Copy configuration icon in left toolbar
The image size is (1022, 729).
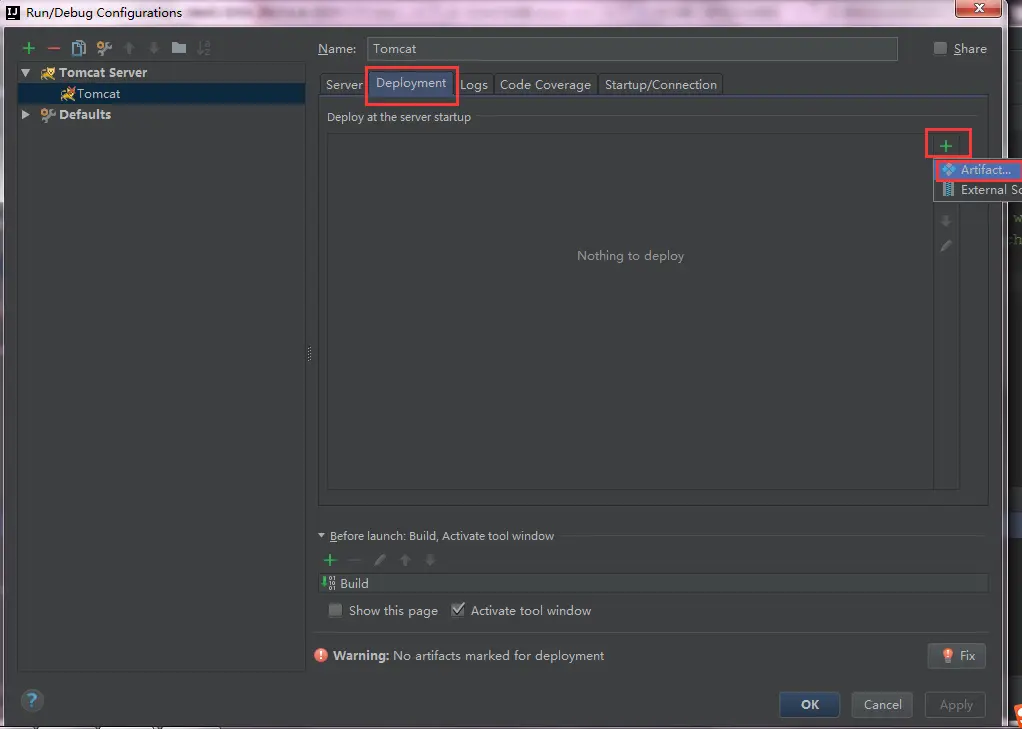pyautogui.click(x=78, y=48)
